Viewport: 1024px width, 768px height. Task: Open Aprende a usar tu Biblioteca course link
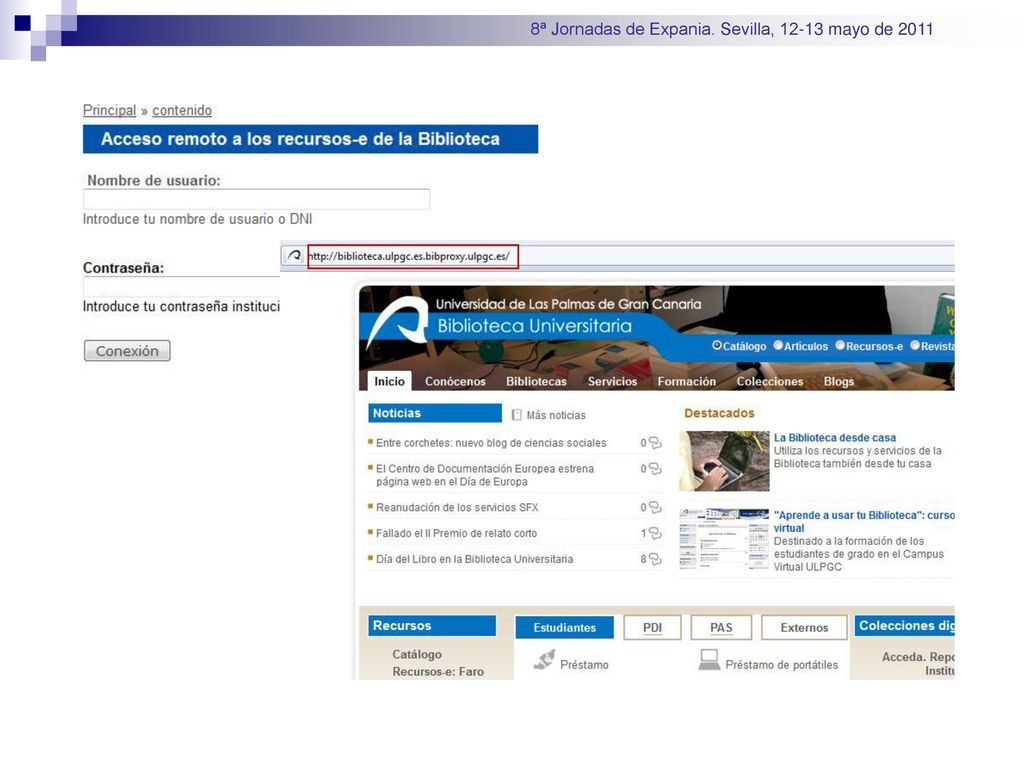(x=864, y=521)
